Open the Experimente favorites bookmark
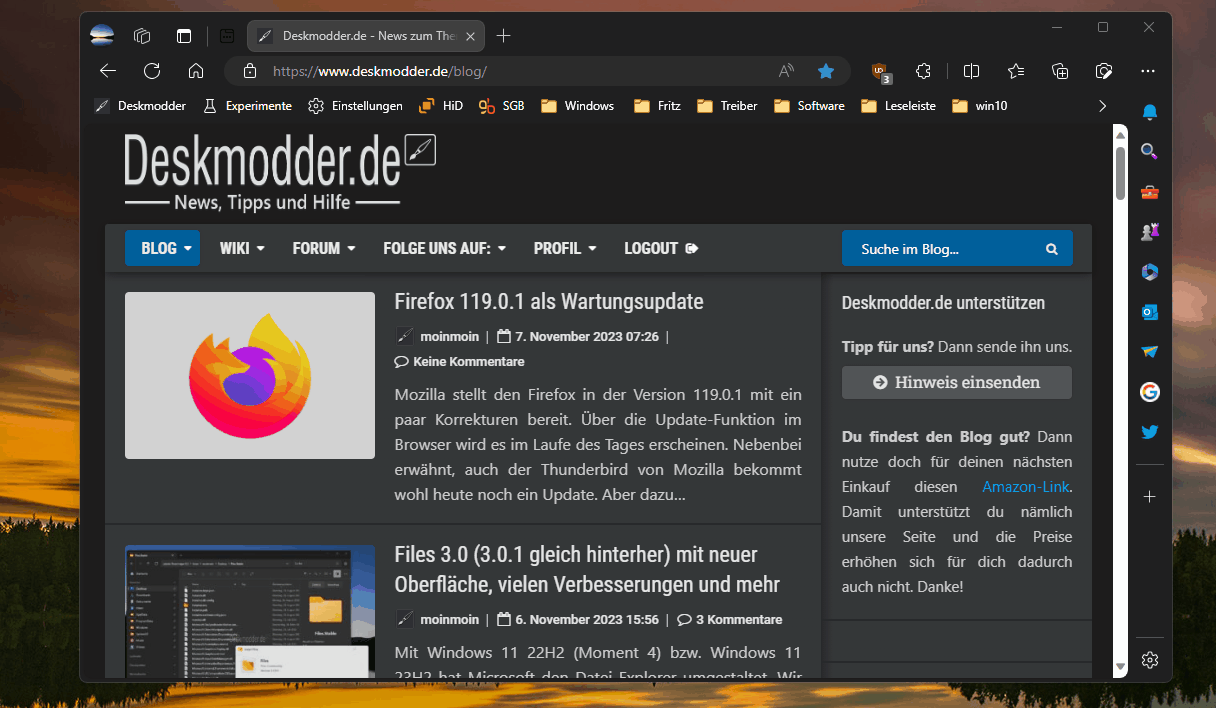The width and height of the screenshot is (1216, 708). tap(247, 105)
